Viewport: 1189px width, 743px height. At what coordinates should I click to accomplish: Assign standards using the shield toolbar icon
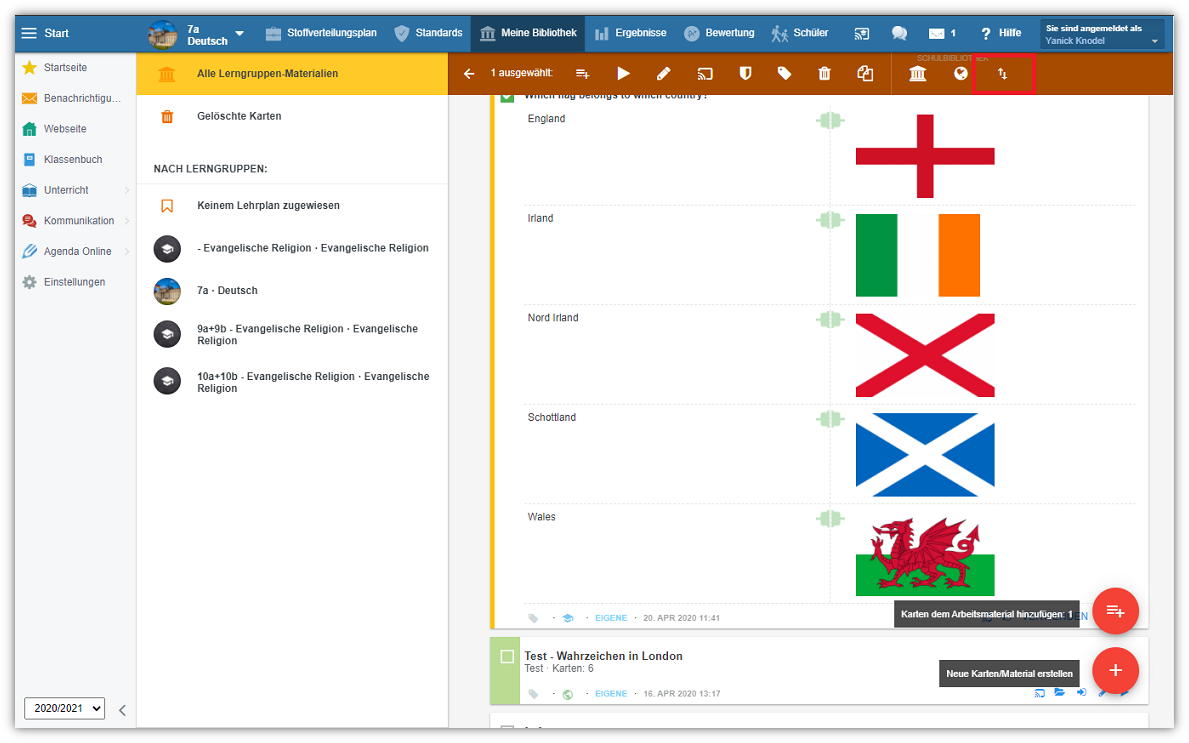pyautogui.click(x=745, y=74)
